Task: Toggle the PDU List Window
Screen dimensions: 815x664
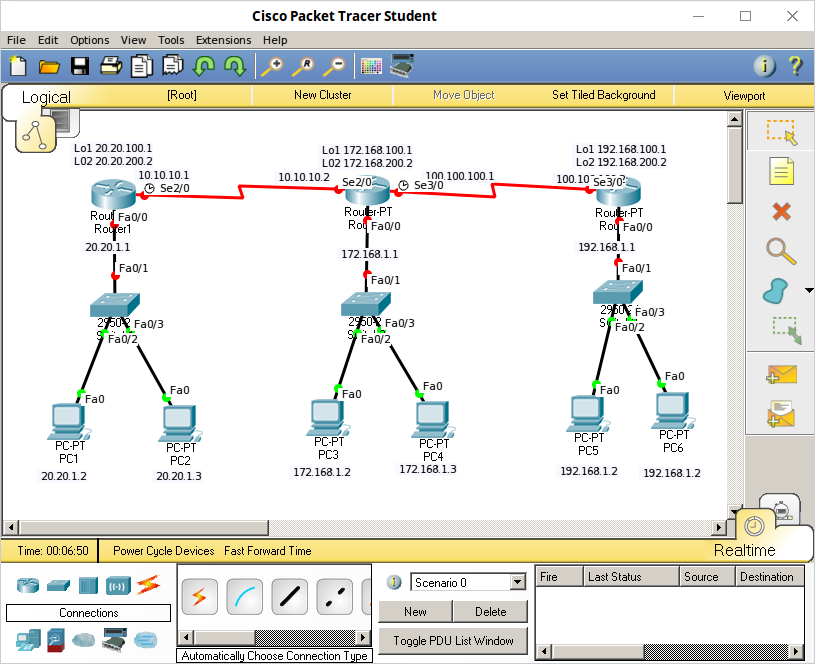Action: coord(453,641)
